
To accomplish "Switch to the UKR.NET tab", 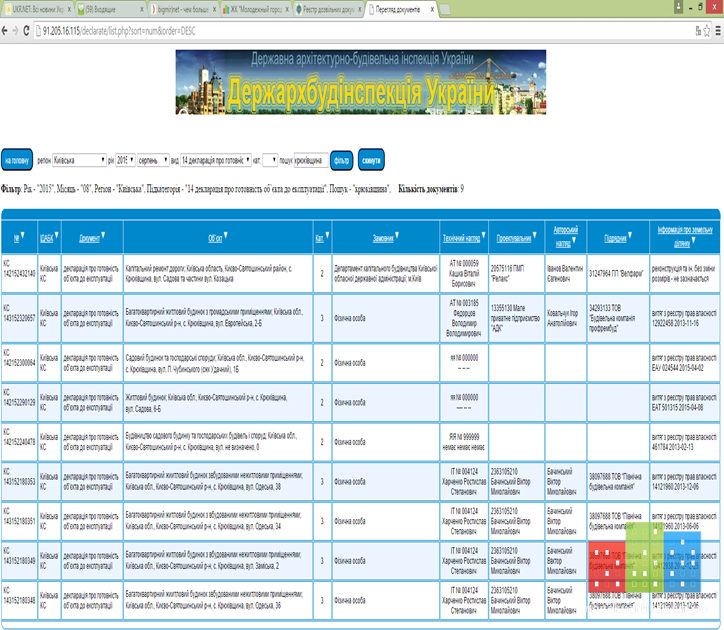I will click(38, 9).
